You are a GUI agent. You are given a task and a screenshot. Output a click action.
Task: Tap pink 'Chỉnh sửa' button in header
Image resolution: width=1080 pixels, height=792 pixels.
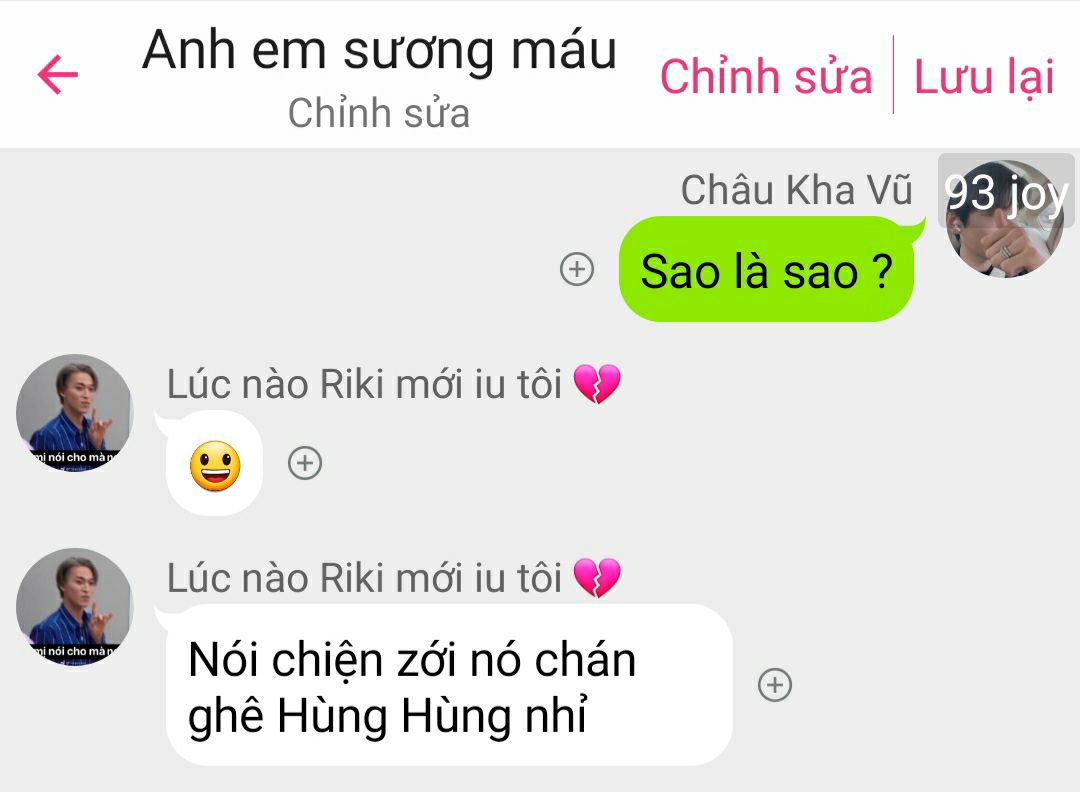click(x=766, y=76)
